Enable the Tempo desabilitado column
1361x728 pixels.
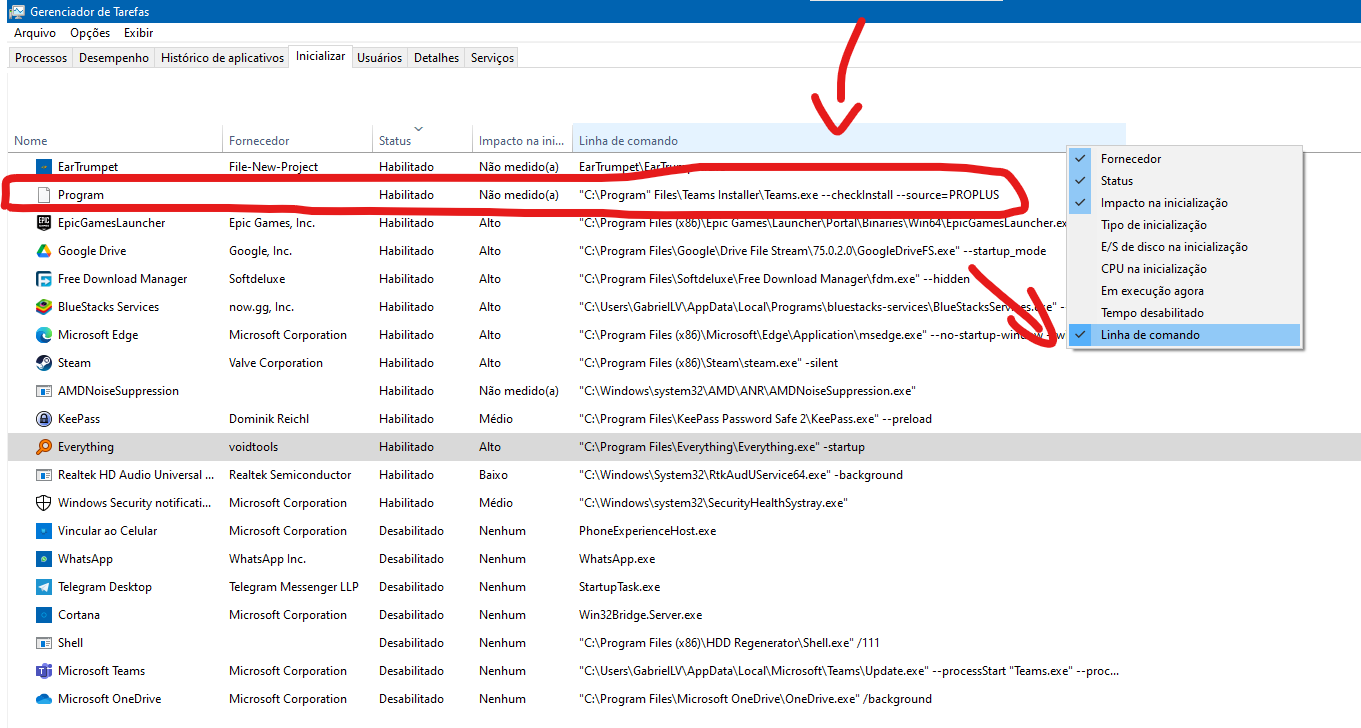pos(1185,313)
